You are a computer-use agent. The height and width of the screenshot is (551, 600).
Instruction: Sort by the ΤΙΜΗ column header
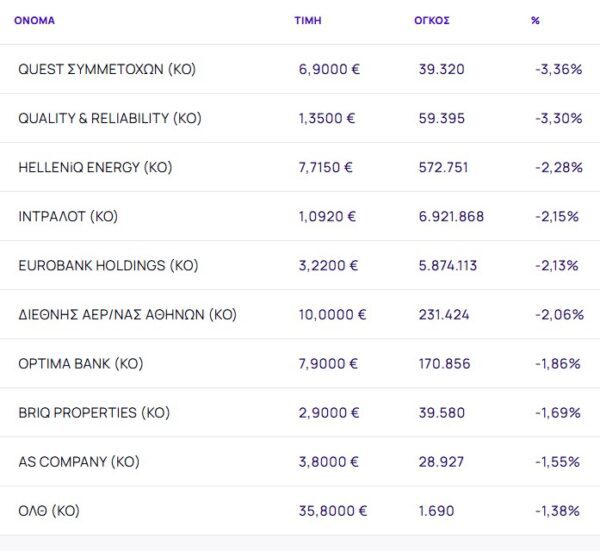tap(309, 20)
